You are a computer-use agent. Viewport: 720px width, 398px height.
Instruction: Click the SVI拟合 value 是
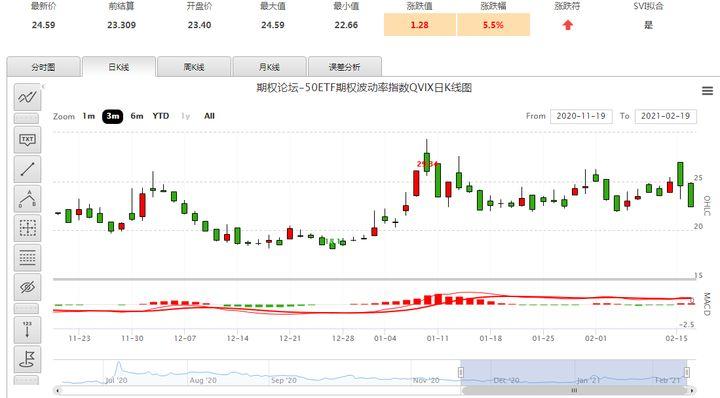point(648,25)
